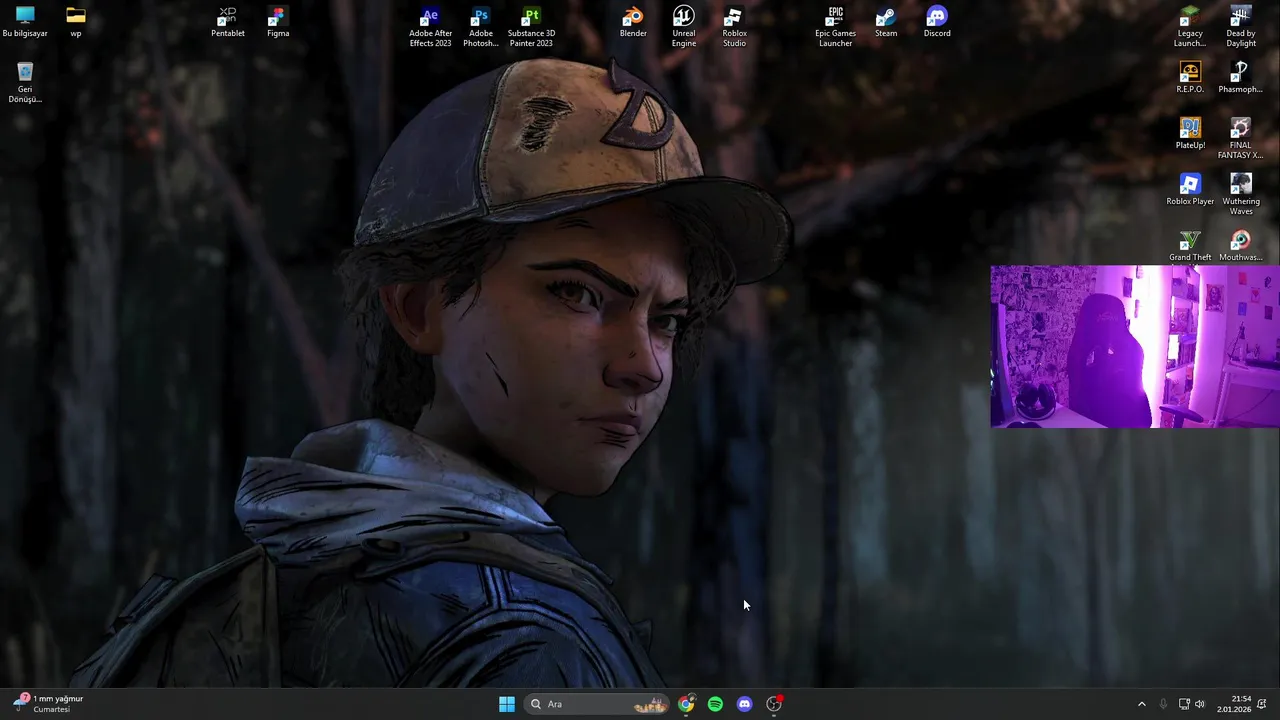This screenshot has width=1280, height=720.
Task: Select the Unreal Engine shortcut icon
Action: 684,27
